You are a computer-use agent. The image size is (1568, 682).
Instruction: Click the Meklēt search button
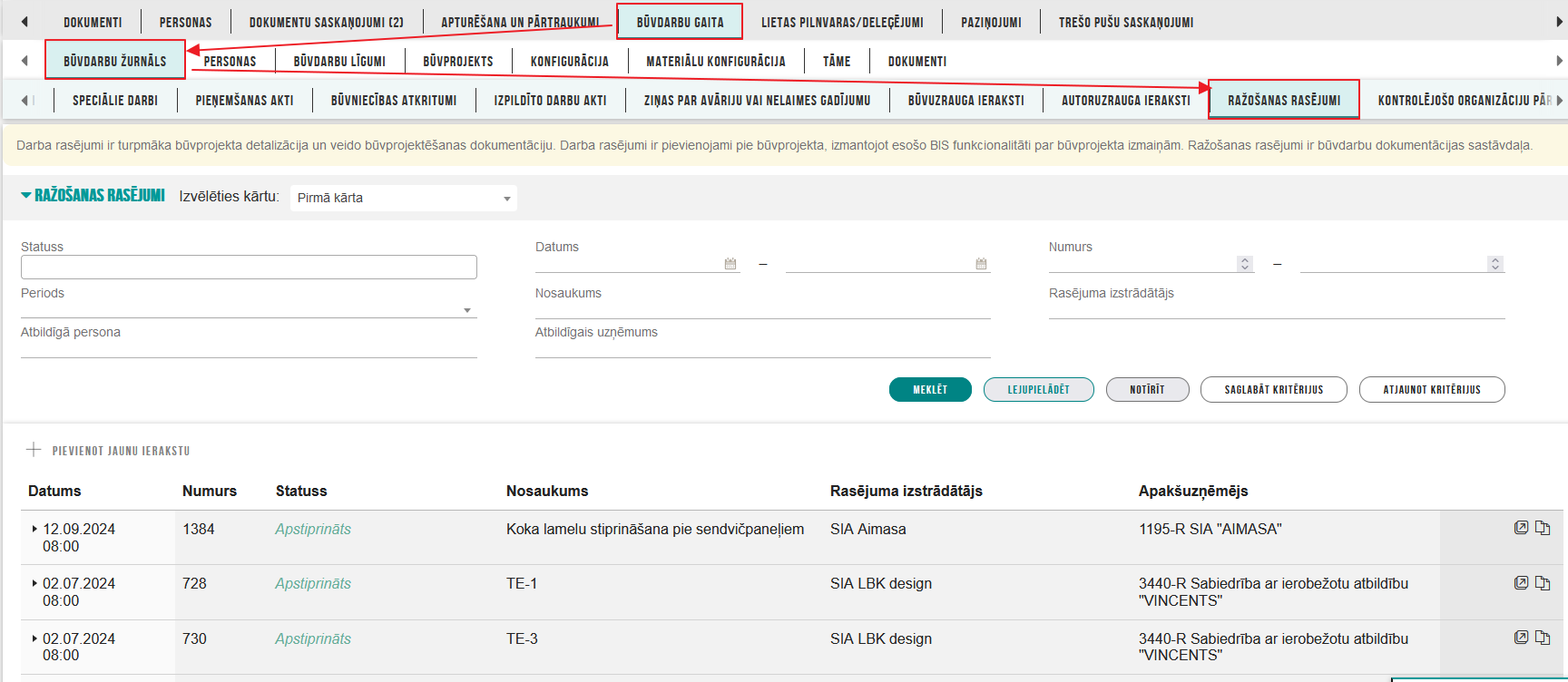coord(930,389)
